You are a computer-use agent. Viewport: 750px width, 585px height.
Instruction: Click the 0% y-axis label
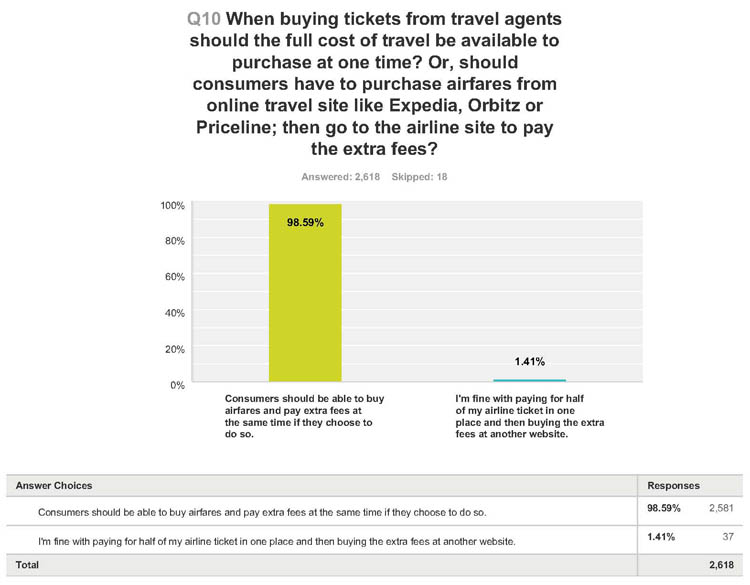pos(177,385)
